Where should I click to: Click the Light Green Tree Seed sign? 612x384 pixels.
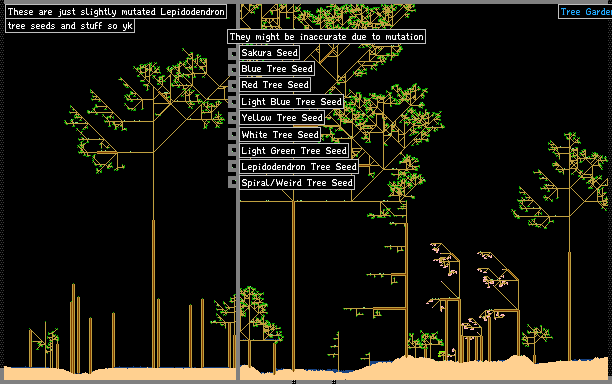pyautogui.click(x=294, y=151)
